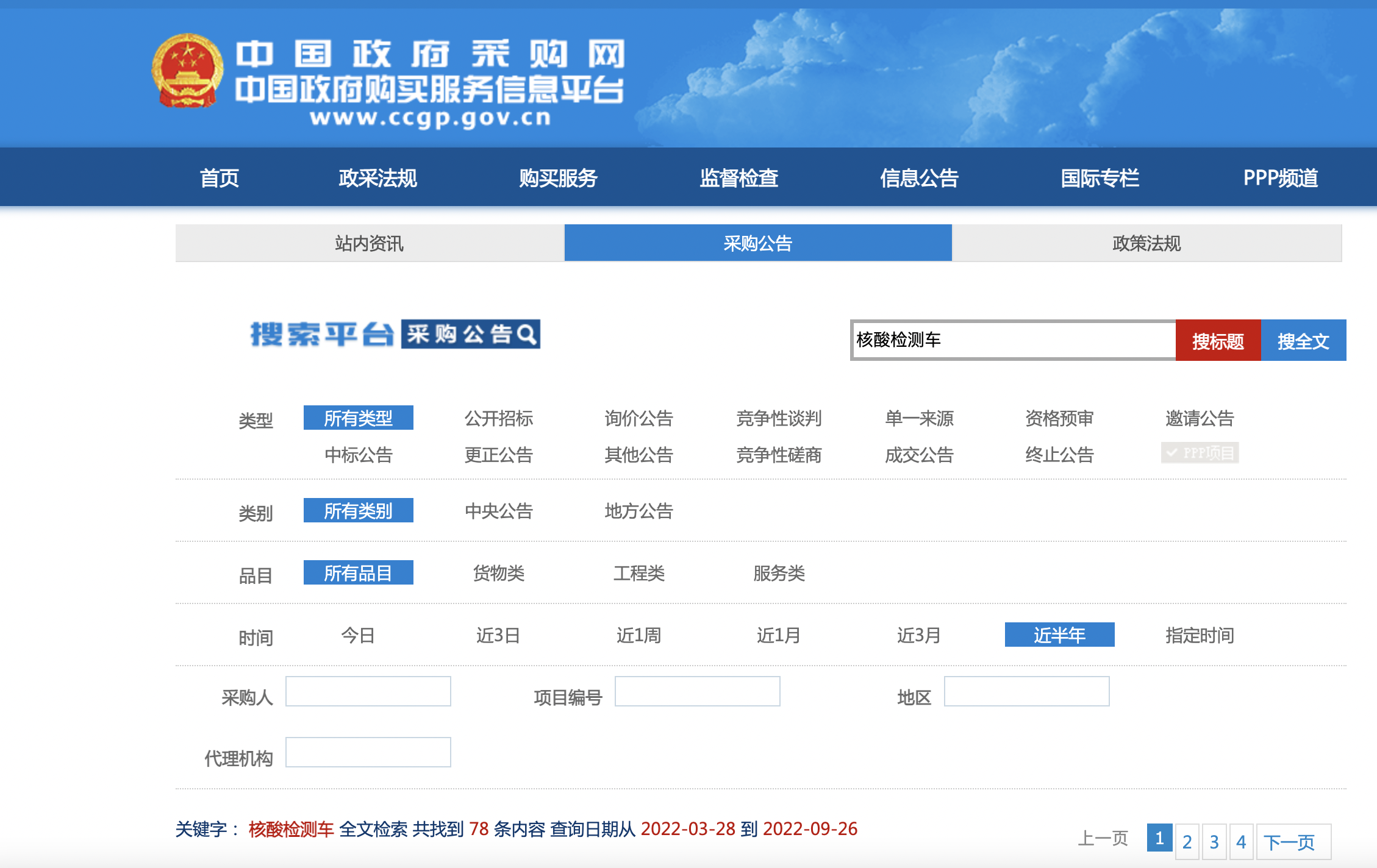Select 指定时间 to set custom dates

[x=1200, y=636]
